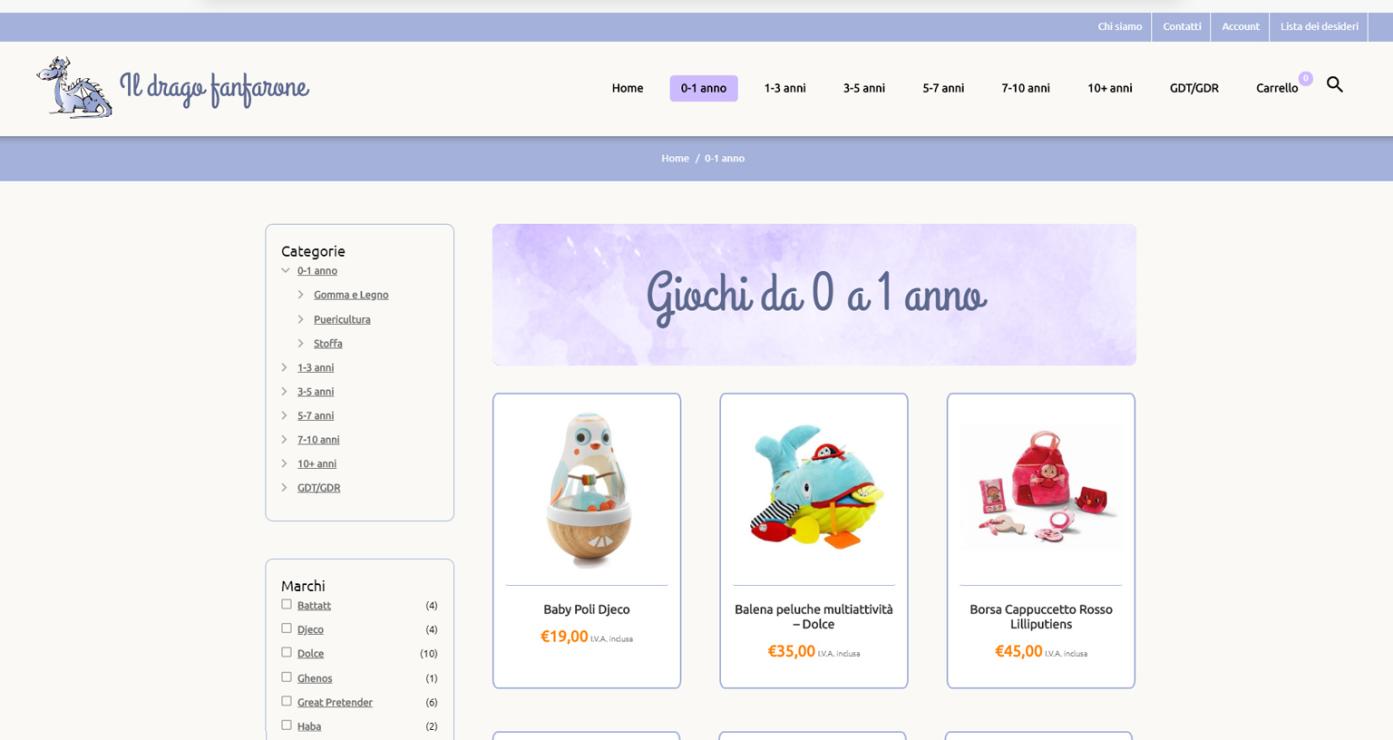
Task: Open Stoffa category link
Action: [x=328, y=344]
